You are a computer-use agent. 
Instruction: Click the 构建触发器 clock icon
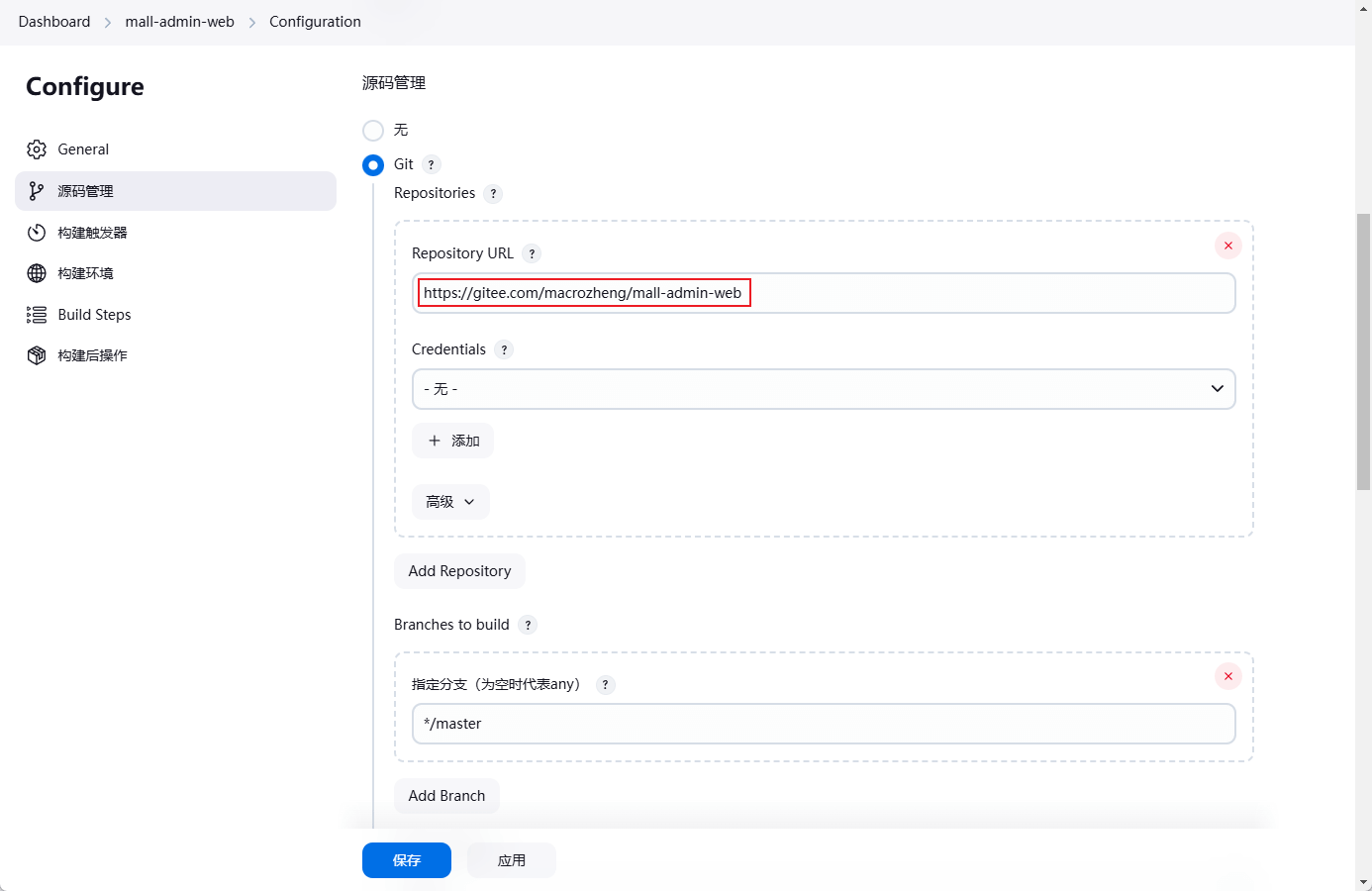pyautogui.click(x=37, y=233)
